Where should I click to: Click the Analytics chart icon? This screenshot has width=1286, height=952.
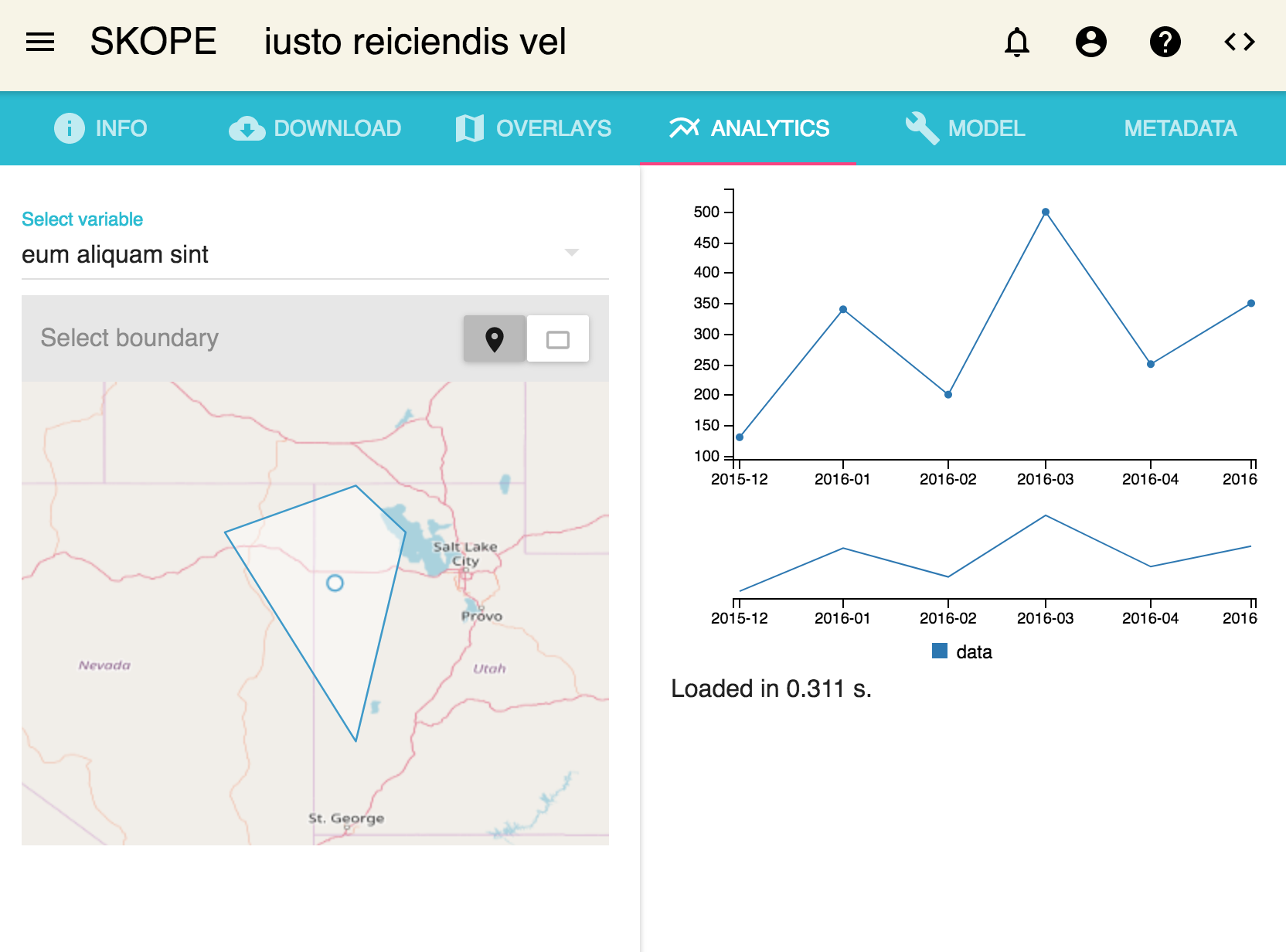[685, 127]
